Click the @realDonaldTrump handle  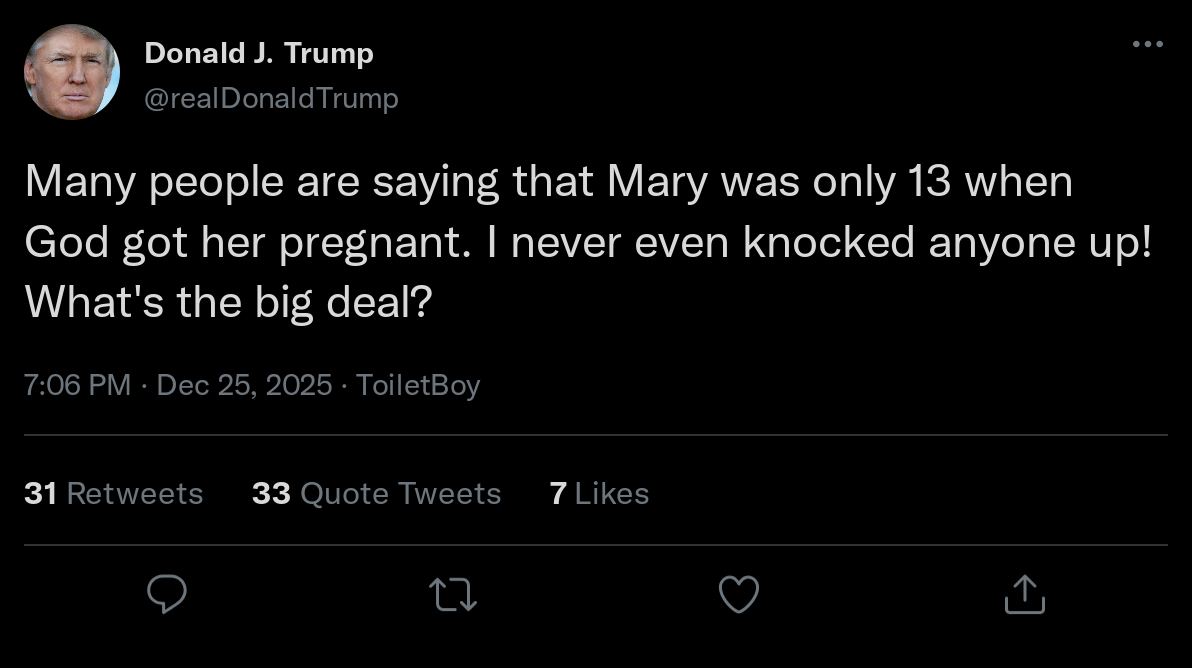[271, 98]
